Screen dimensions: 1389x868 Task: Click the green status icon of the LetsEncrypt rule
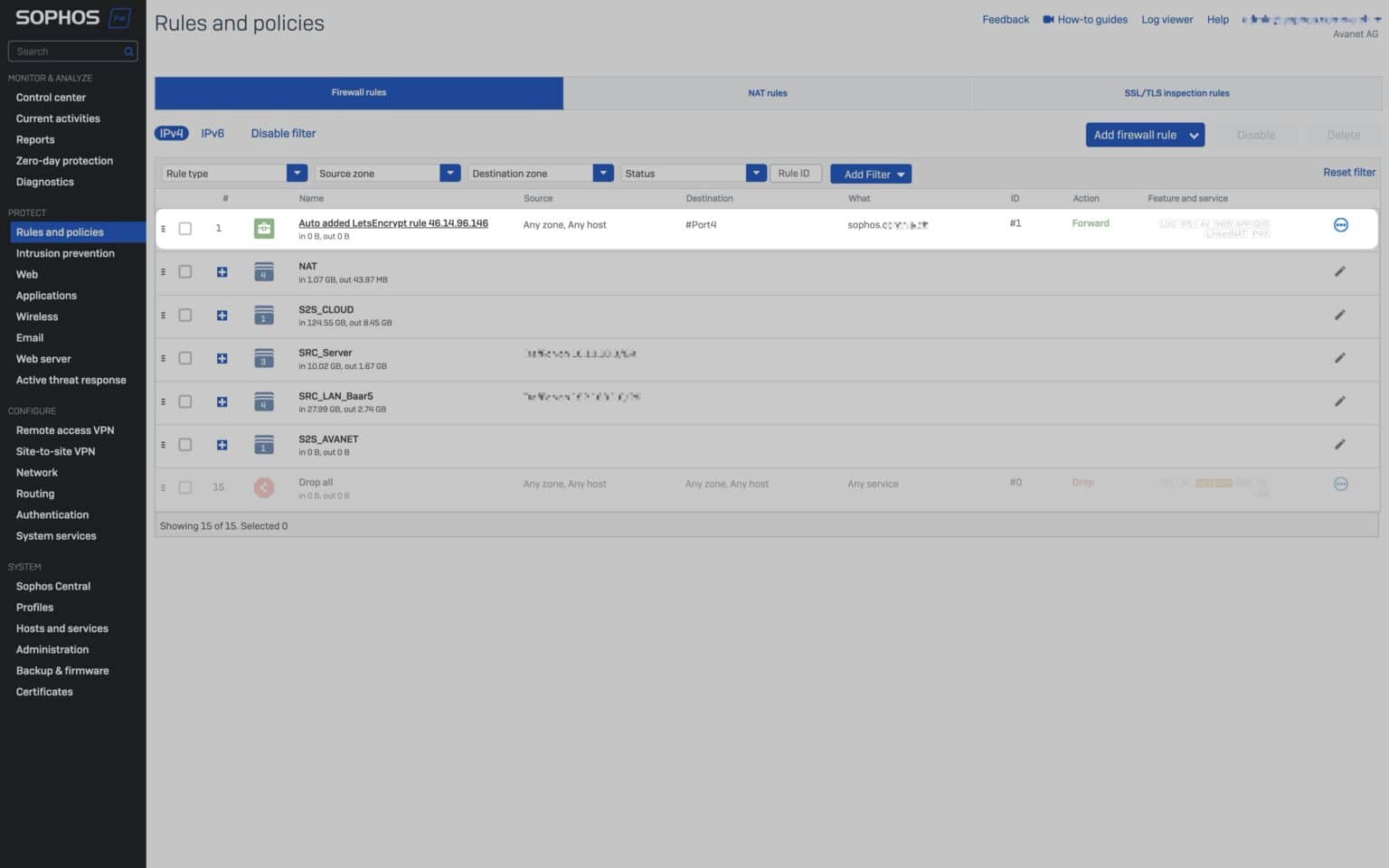point(263,228)
